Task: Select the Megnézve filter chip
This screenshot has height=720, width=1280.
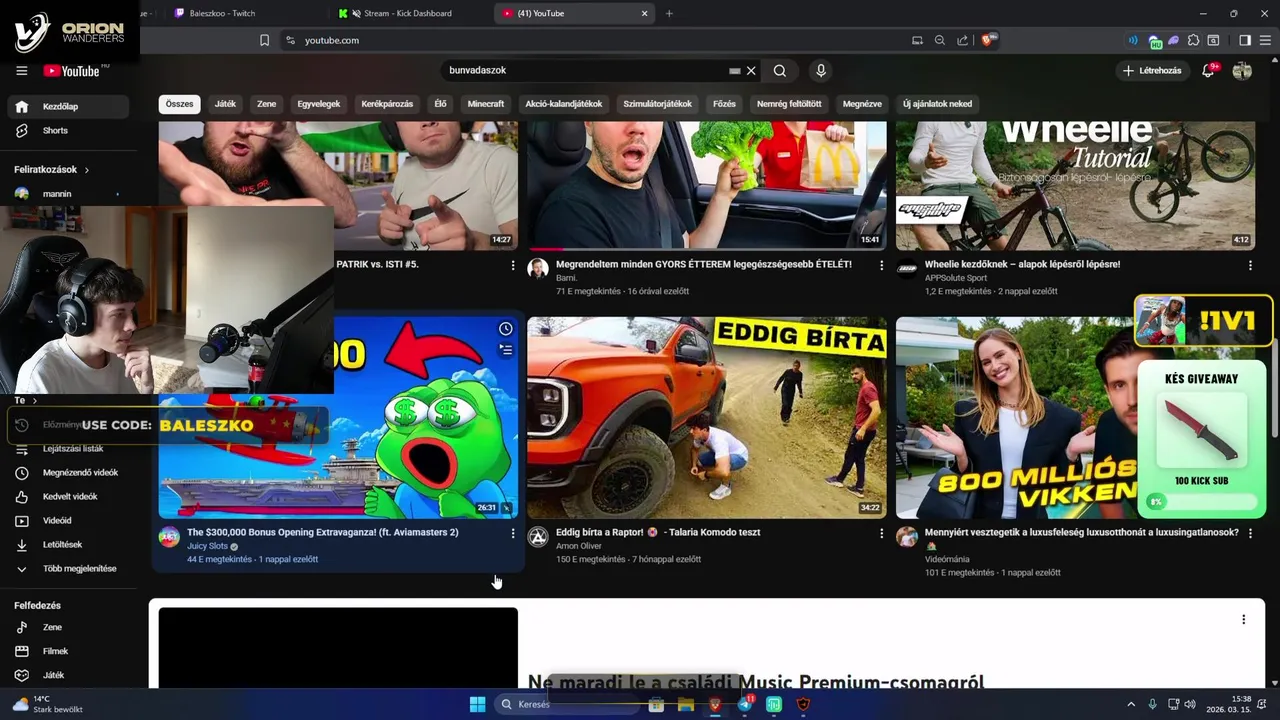Action: pyautogui.click(x=862, y=104)
